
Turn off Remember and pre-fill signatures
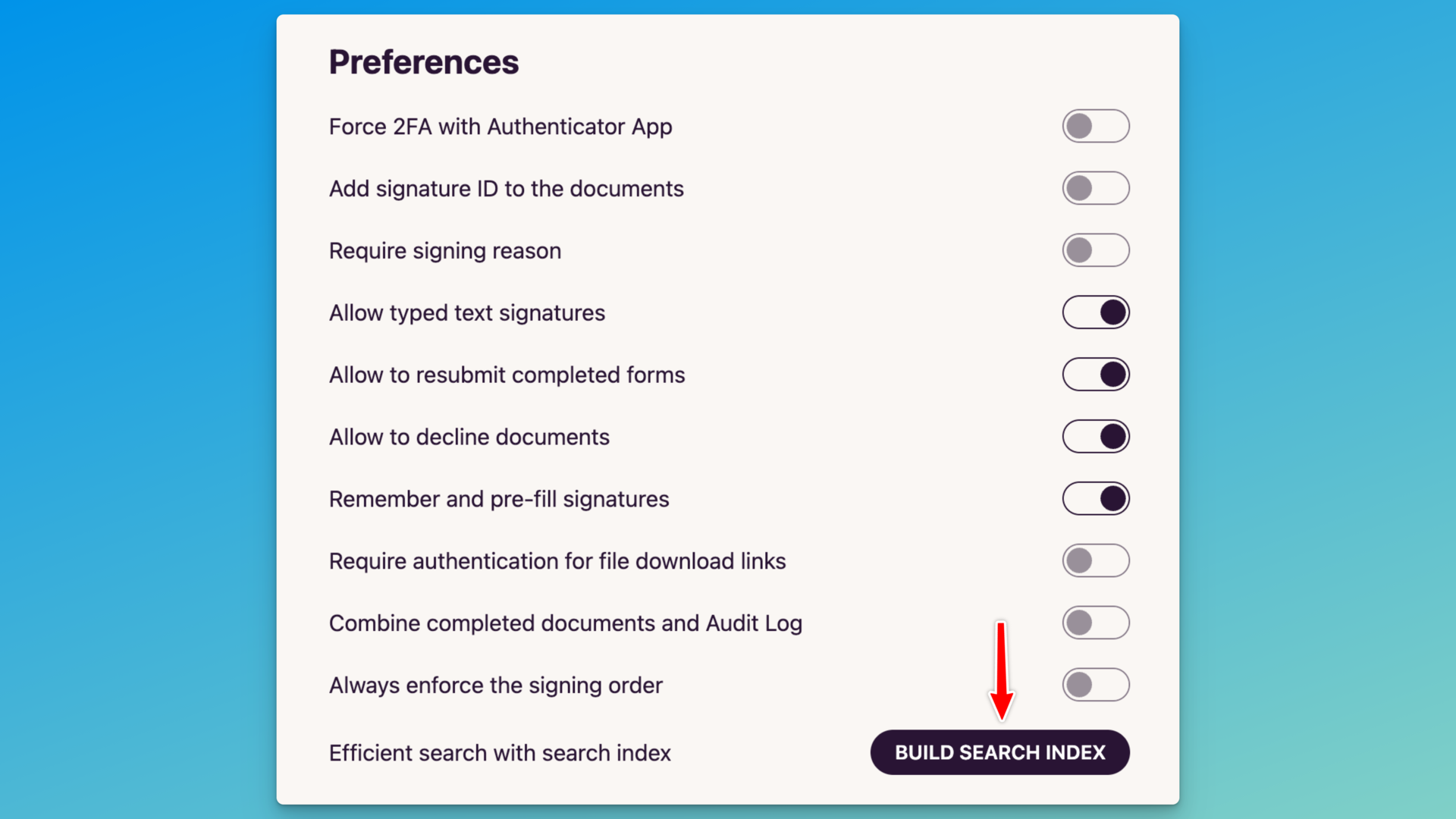(x=1096, y=498)
